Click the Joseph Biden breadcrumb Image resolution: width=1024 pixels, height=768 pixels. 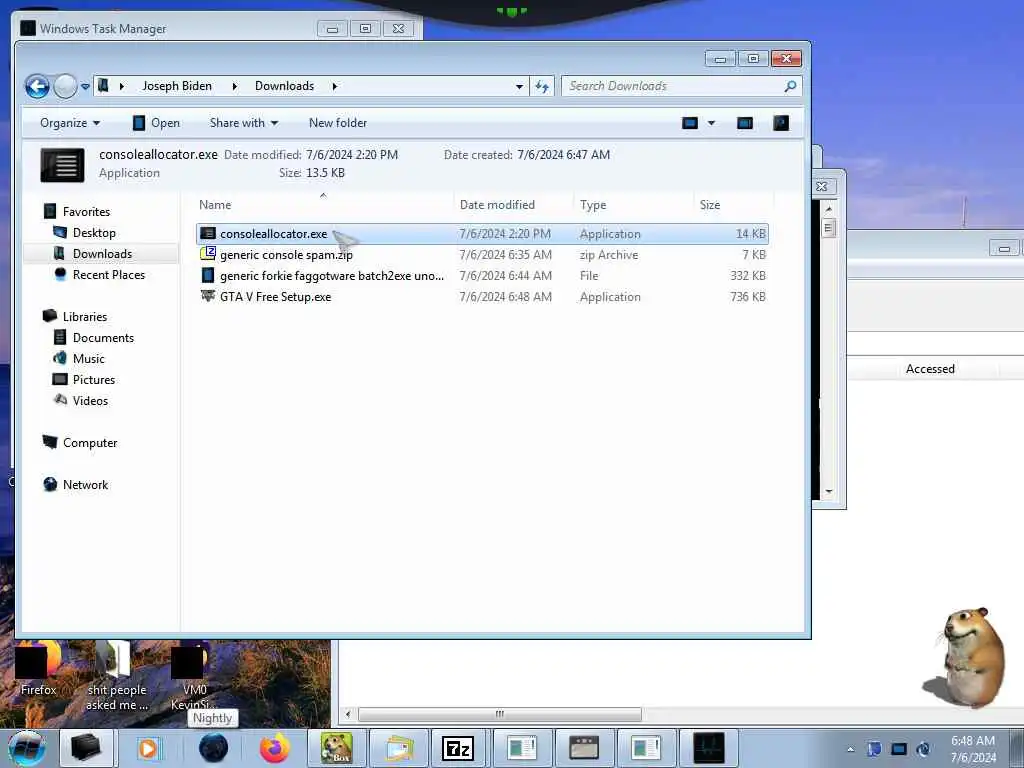(177, 86)
